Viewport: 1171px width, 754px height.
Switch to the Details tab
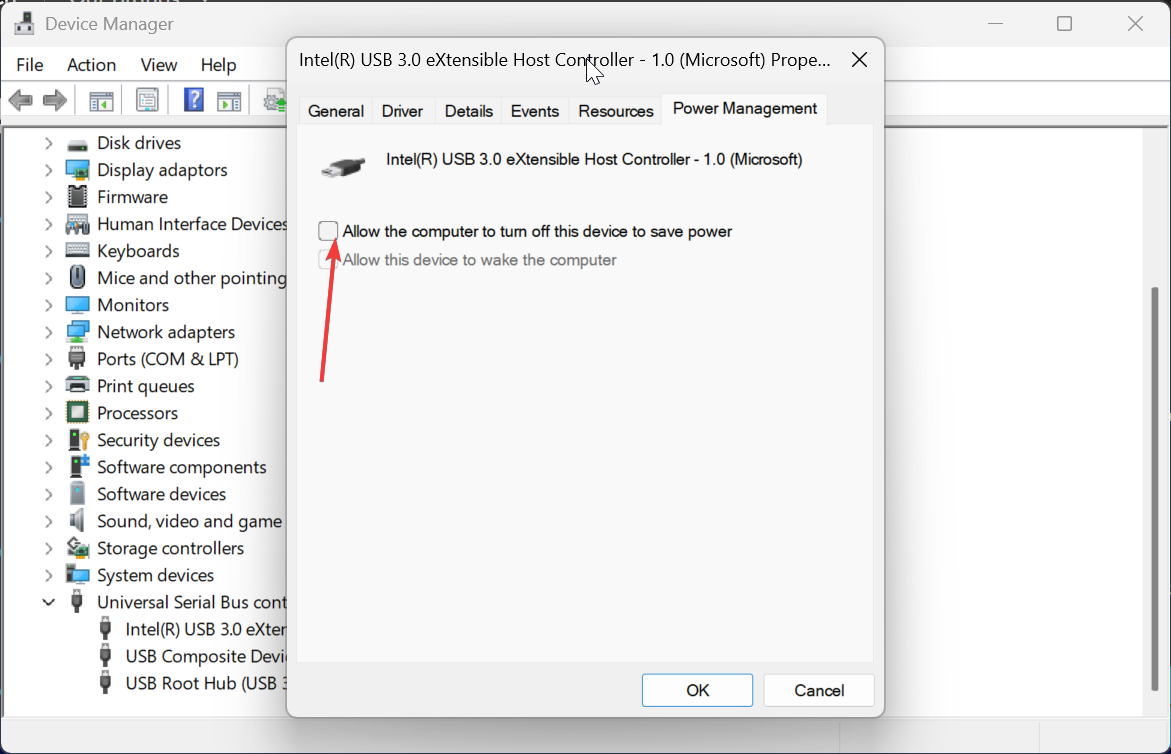click(468, 111)
